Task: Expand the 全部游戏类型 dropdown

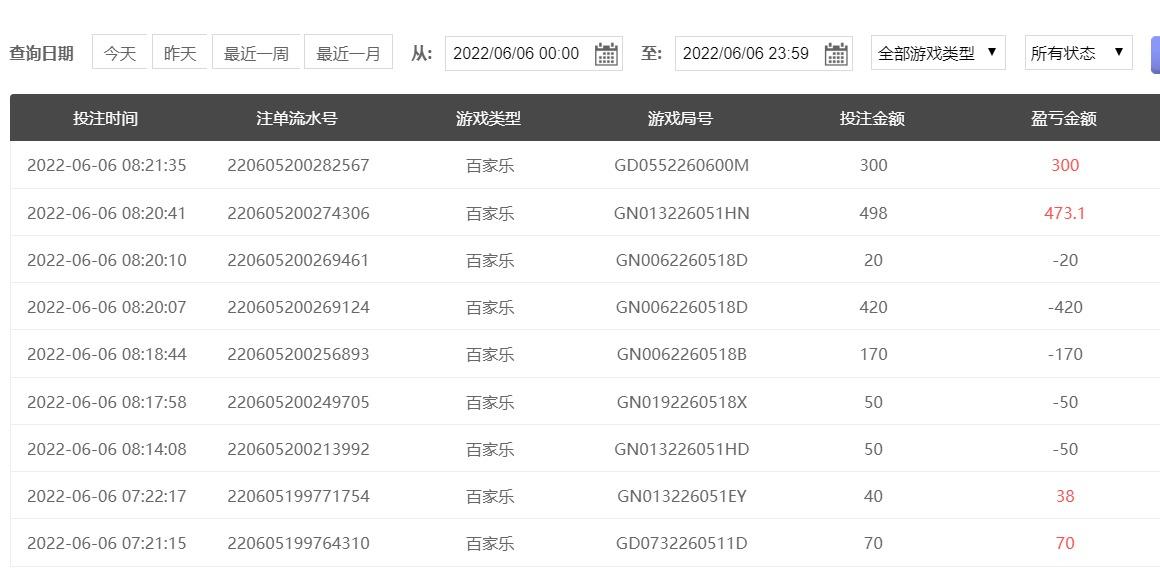Action: tap(937, 53)
